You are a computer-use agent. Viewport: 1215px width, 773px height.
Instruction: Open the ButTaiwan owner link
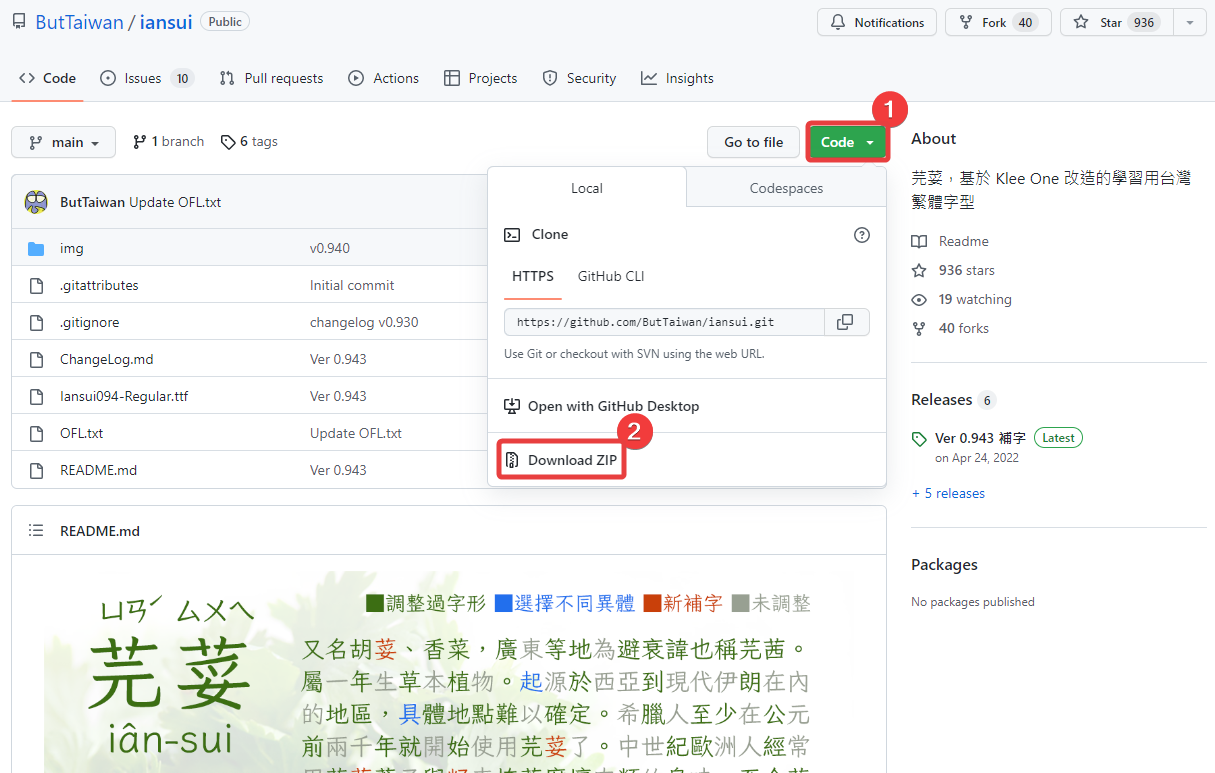click(x=79, y=22)
